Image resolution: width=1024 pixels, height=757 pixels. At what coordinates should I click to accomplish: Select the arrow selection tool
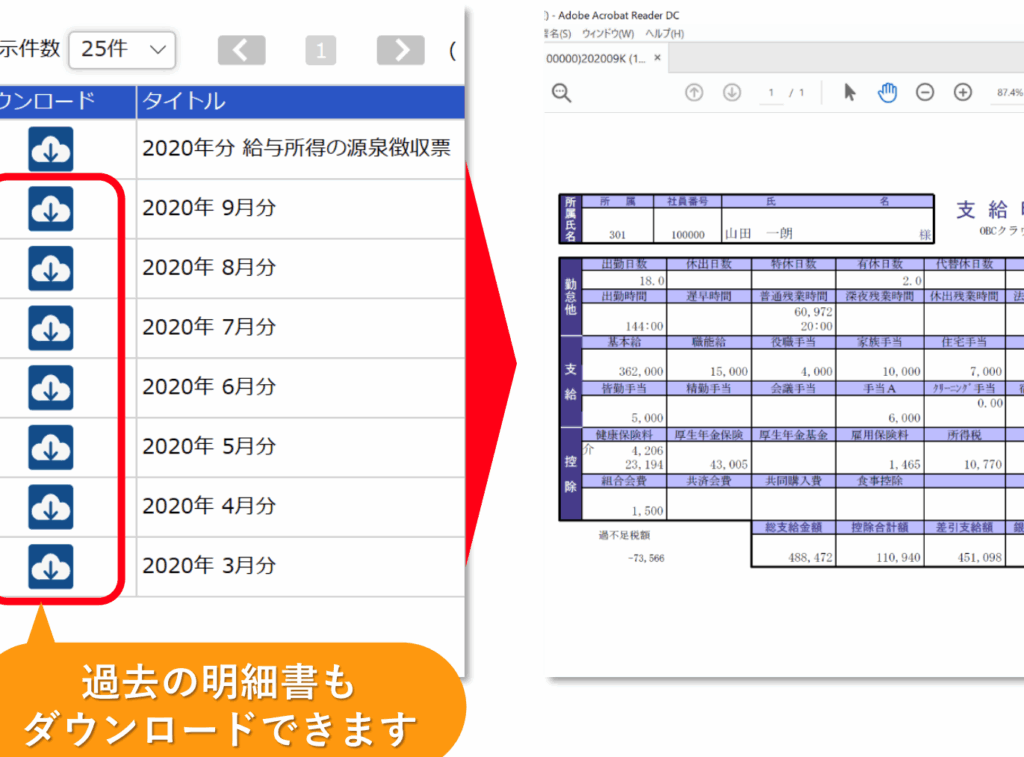coord(850,93)
